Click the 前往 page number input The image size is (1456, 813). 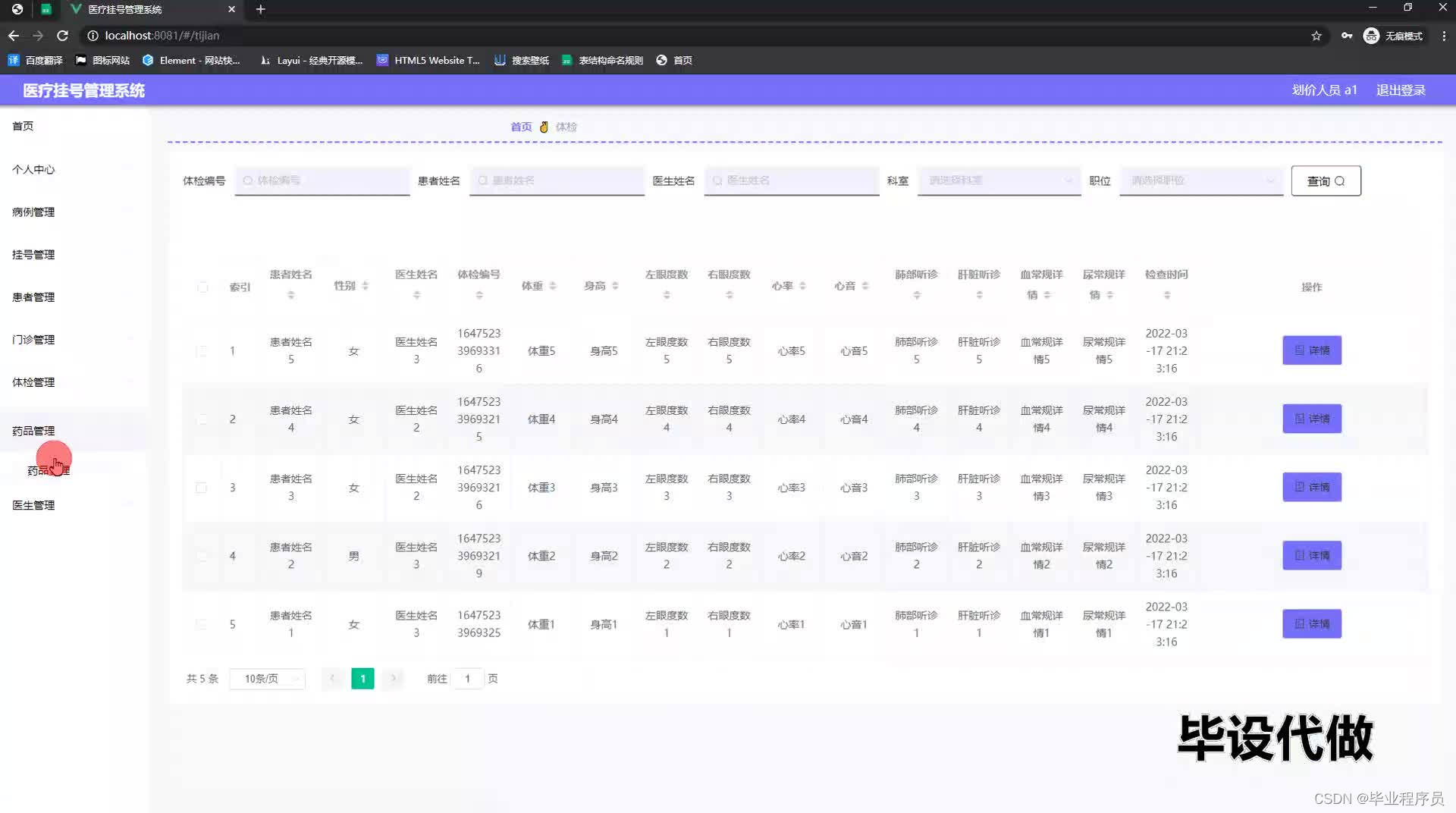coord(468,679)
